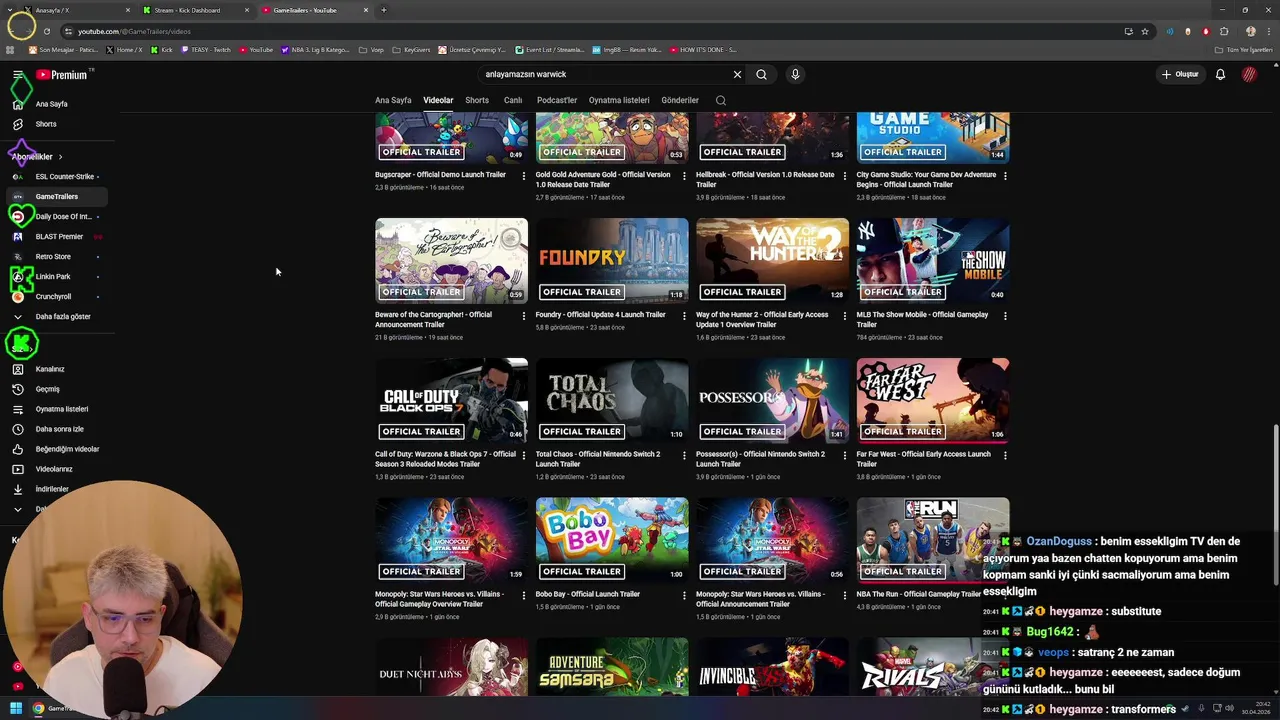Switch to Stream - Kick Dashboard browser tab
The height and width of the screenshot is (720, 1280).
[195, 10]
